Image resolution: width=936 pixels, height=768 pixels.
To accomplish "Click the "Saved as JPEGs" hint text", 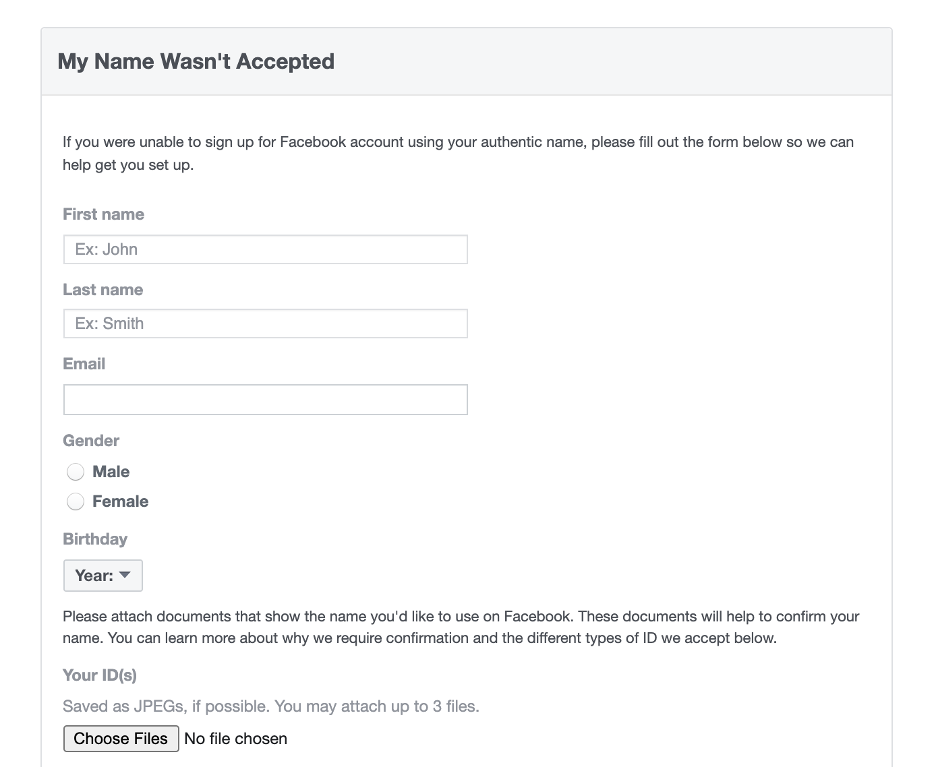I will click(x=271, y=706).
